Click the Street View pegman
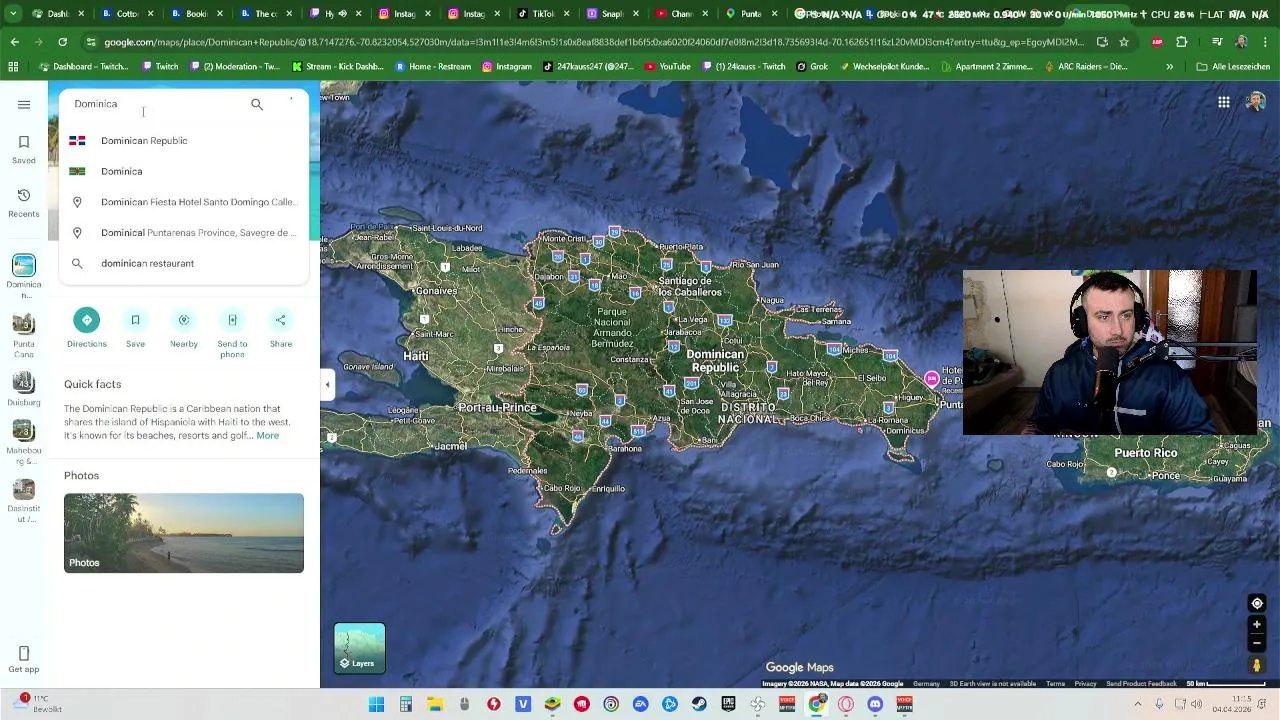 click(x=1257, y=665)
